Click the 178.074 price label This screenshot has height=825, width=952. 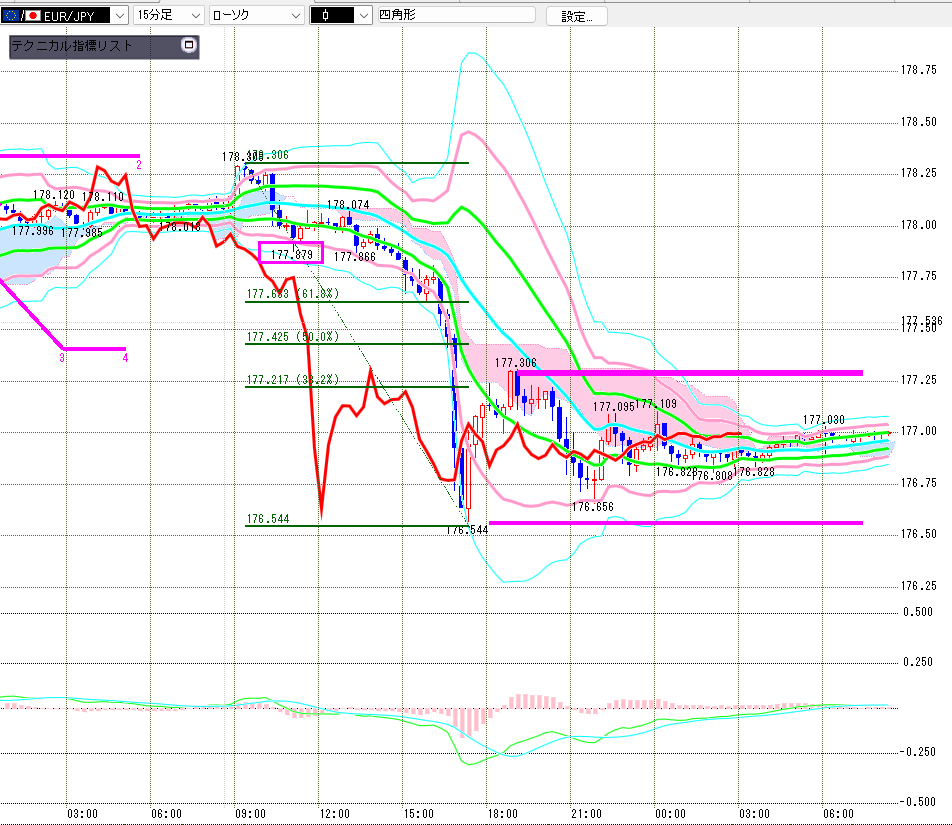348,205
